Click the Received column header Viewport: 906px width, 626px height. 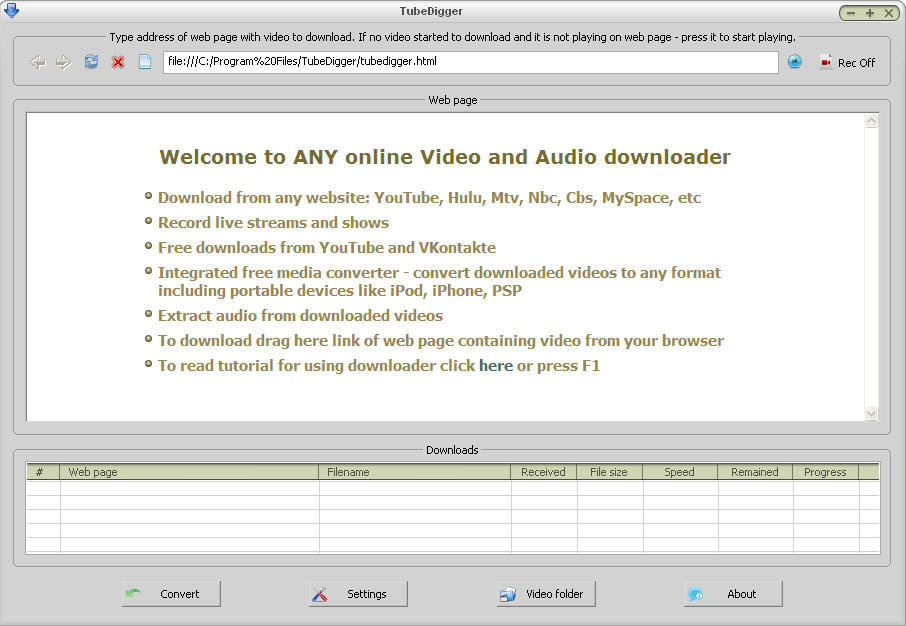[x=544, y=472]
